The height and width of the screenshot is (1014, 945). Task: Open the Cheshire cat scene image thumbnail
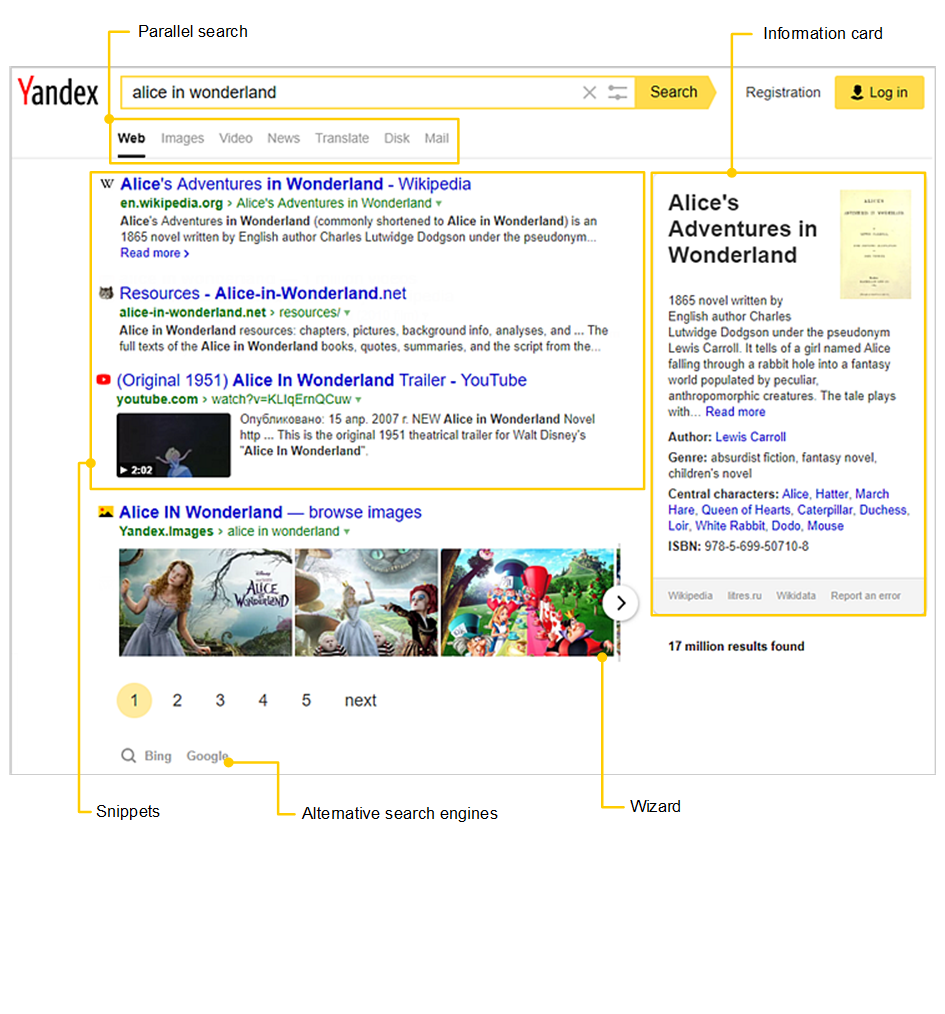pyautogui.click(x=367, y=603)
